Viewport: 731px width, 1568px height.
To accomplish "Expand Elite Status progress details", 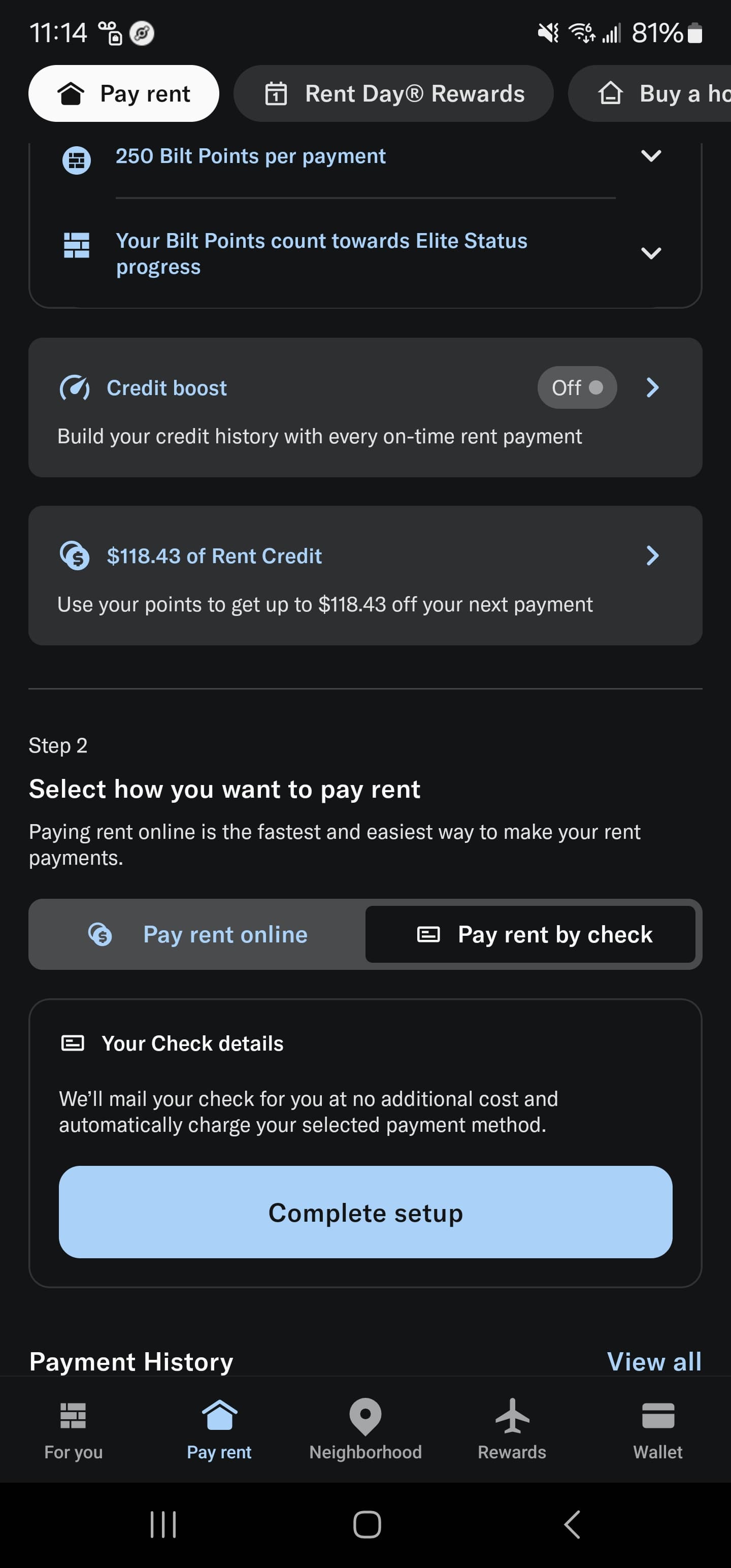I will coord(651,253).
